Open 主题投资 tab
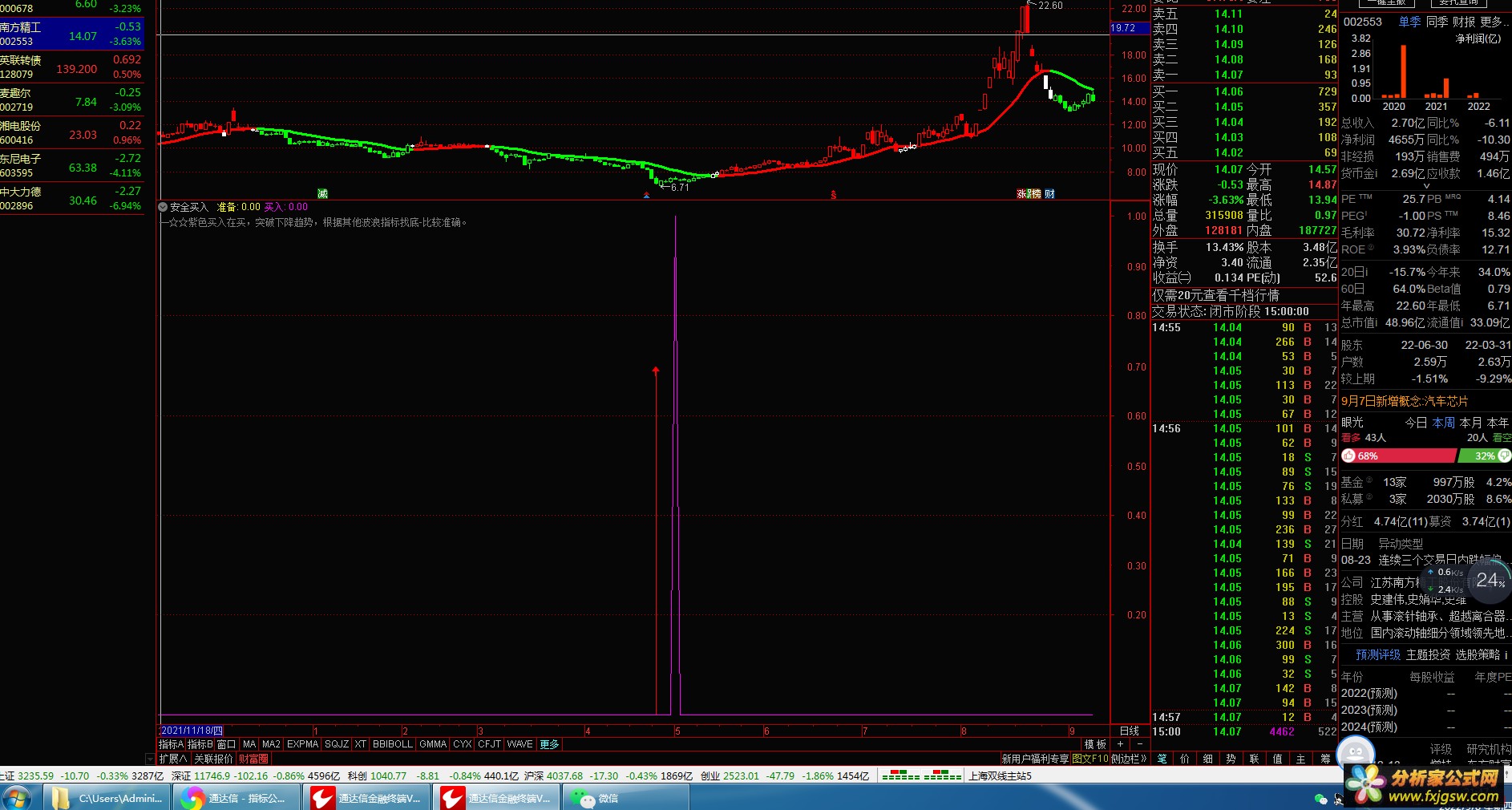 click(x=1428, y=655)
